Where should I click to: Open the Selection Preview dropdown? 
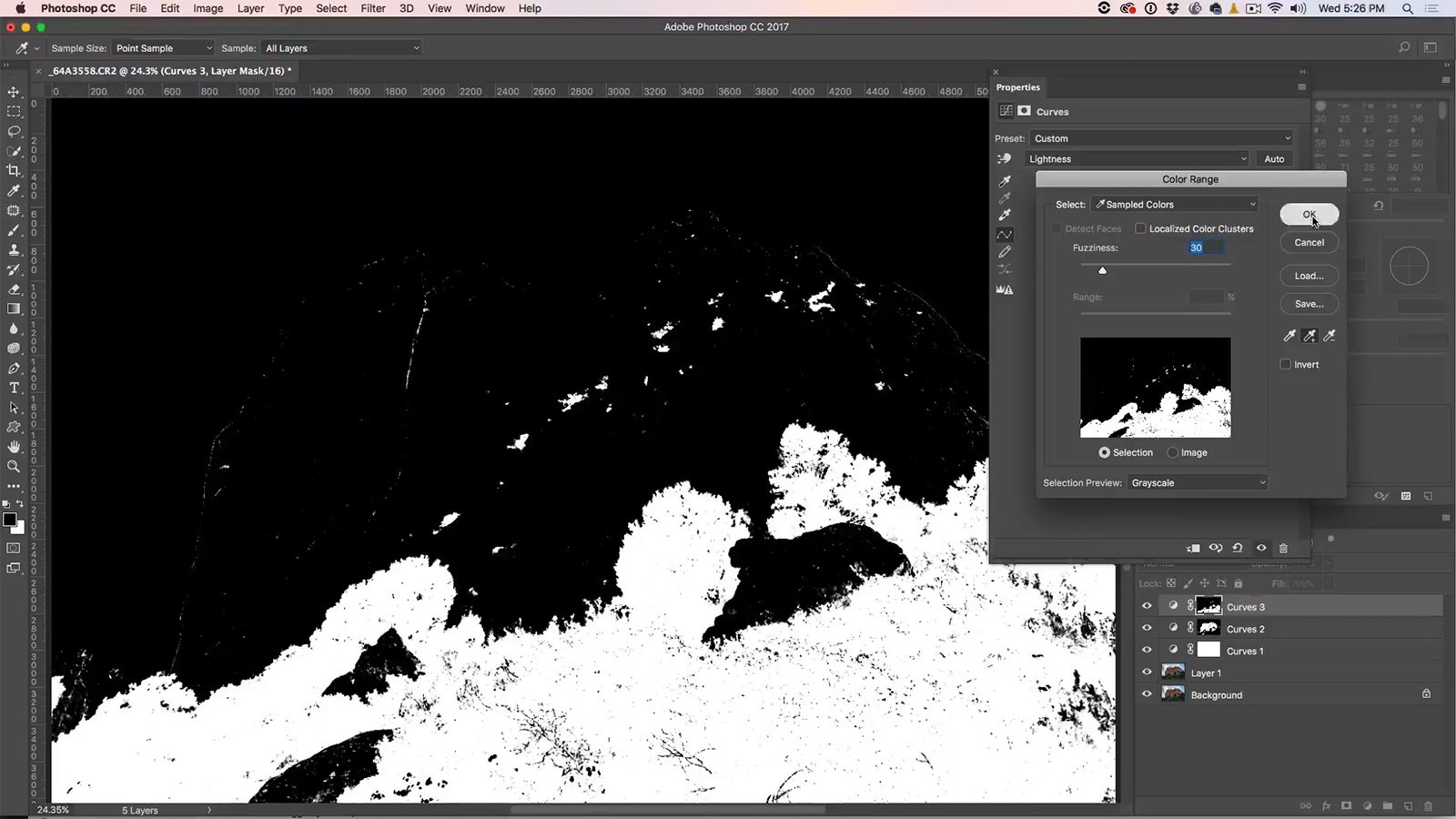coord(1197,482)
